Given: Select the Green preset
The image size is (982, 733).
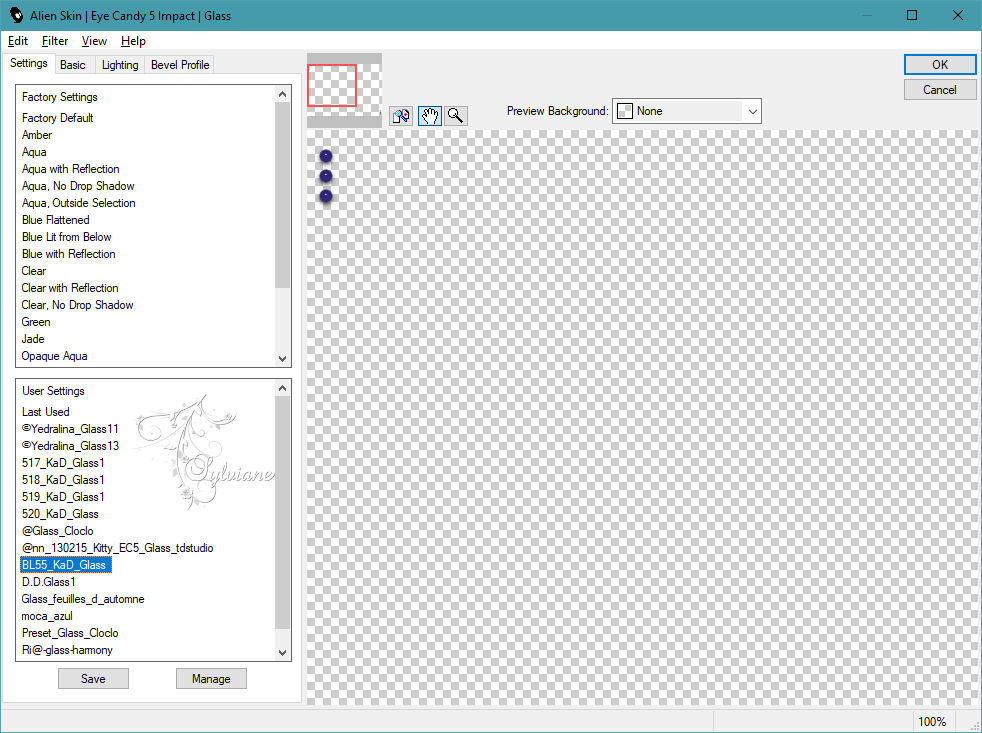Looking at the screenshot, I should pyautogui.click(x=36, y=322).
